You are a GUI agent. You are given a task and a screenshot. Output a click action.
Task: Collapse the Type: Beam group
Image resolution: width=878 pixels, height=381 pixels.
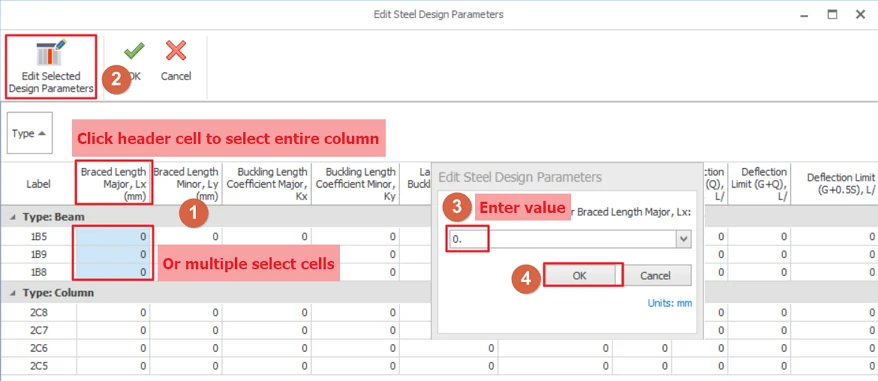(12, 216)
